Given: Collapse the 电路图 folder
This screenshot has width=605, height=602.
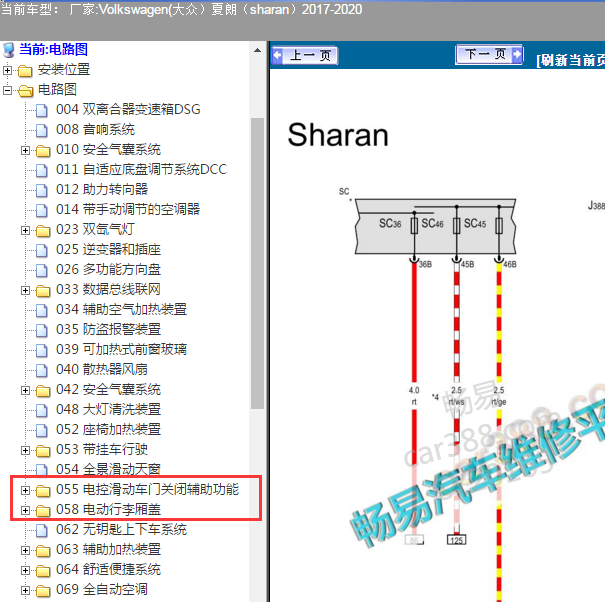Looking at the screenshot, I should click(7, 90).
